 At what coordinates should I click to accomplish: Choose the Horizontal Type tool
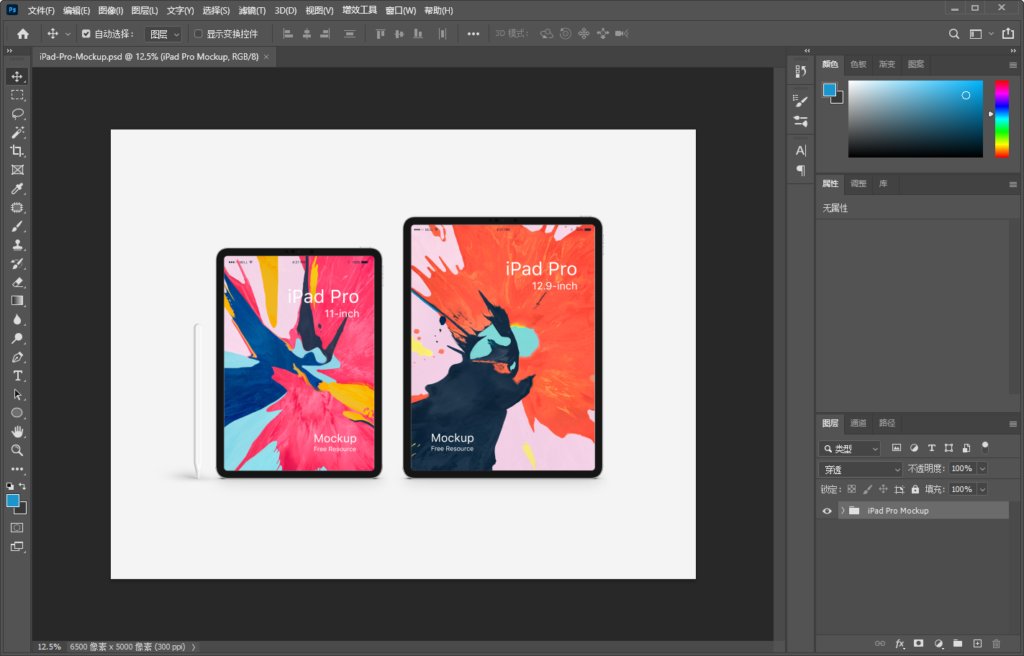pyautogui.click(x=17, y=376)
